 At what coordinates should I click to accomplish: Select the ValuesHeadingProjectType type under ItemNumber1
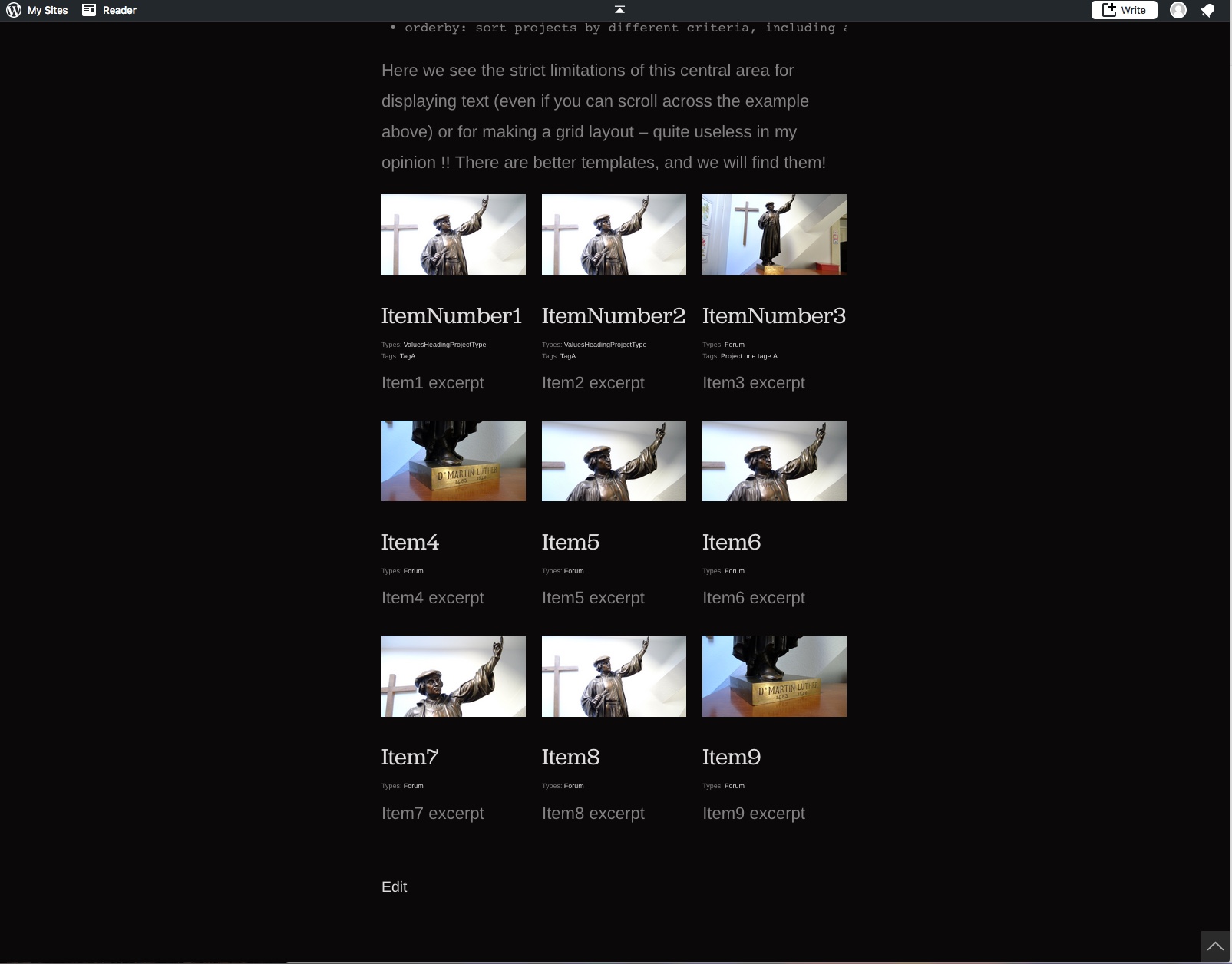[x=444, y=345]
